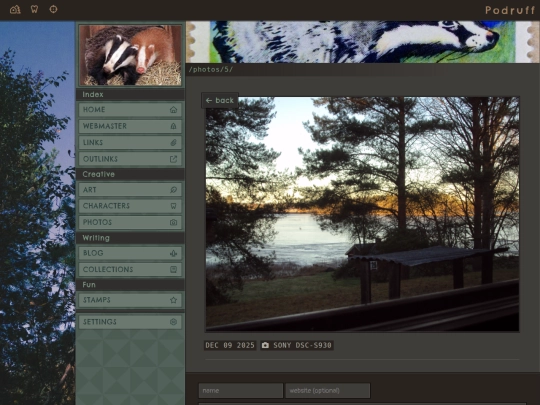Click the two badgers sidebar image
540x405 pixels.
tap(130, 55)
